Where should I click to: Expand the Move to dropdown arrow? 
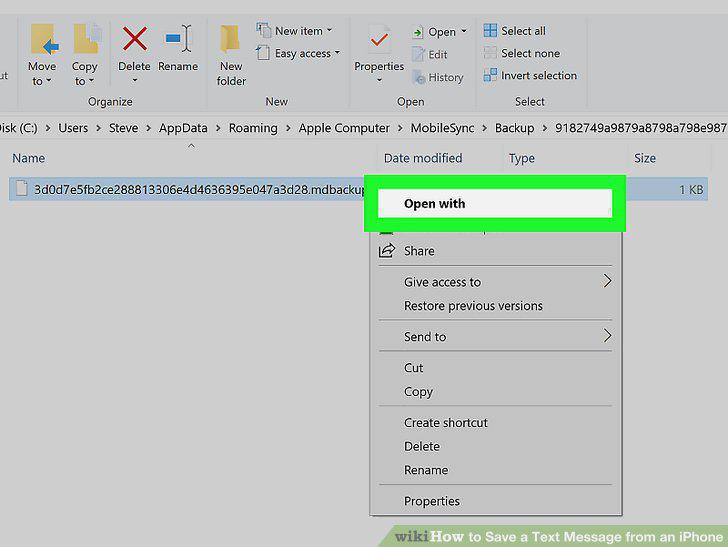(48, 81)
